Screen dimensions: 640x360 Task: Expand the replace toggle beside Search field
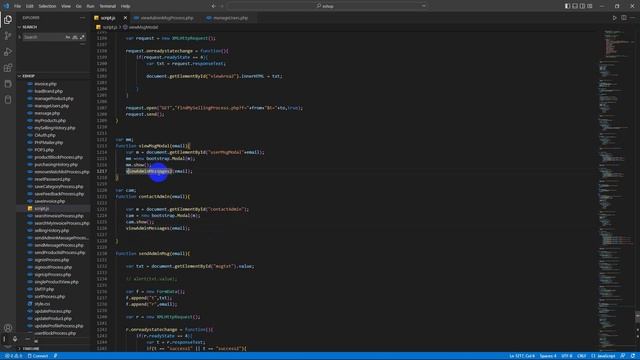point(19,37)
